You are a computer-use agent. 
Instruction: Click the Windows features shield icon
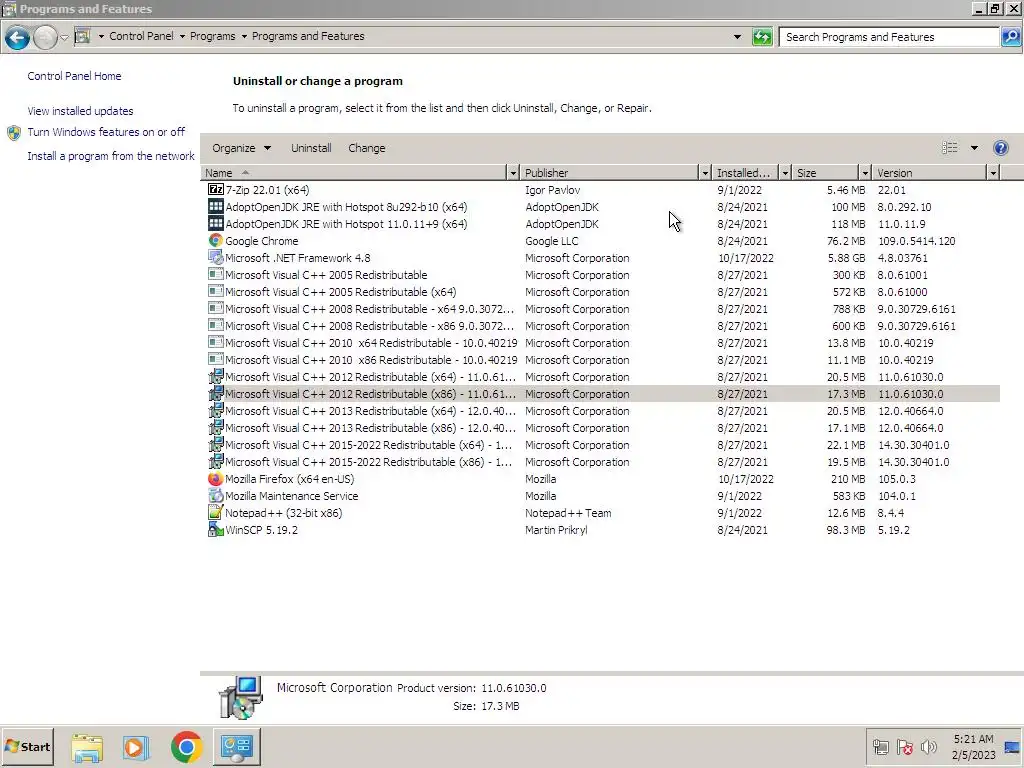coord(14,133)
